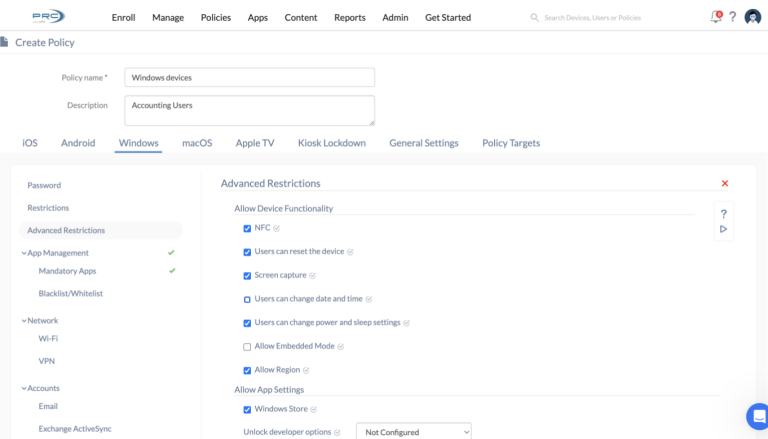The image size is (768, 439).
Task: Close Advanced Restrictions with red X
Action: click(x=725, y=183)
